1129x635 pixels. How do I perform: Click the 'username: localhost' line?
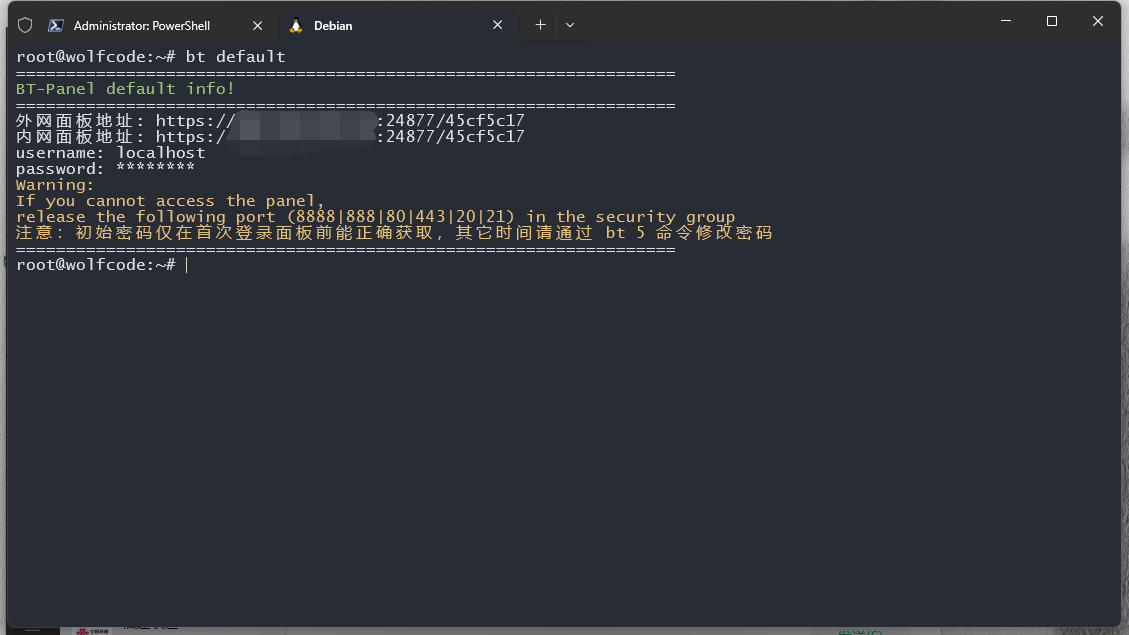point(111,153)
